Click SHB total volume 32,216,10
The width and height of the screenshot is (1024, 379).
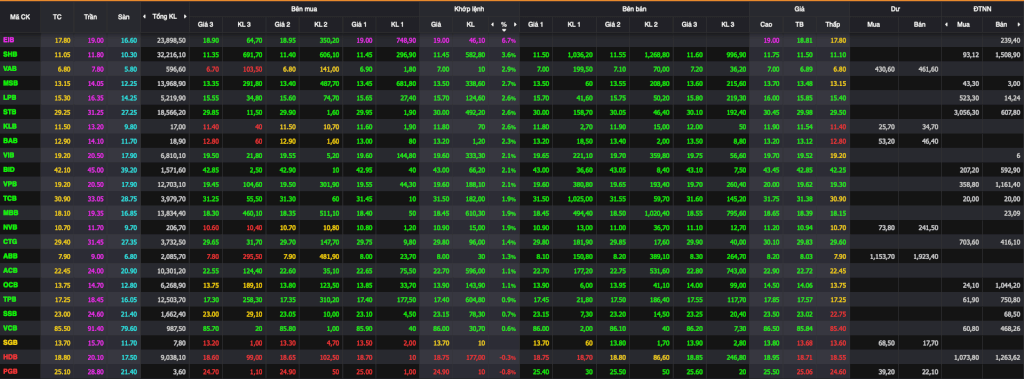[172, 54]
